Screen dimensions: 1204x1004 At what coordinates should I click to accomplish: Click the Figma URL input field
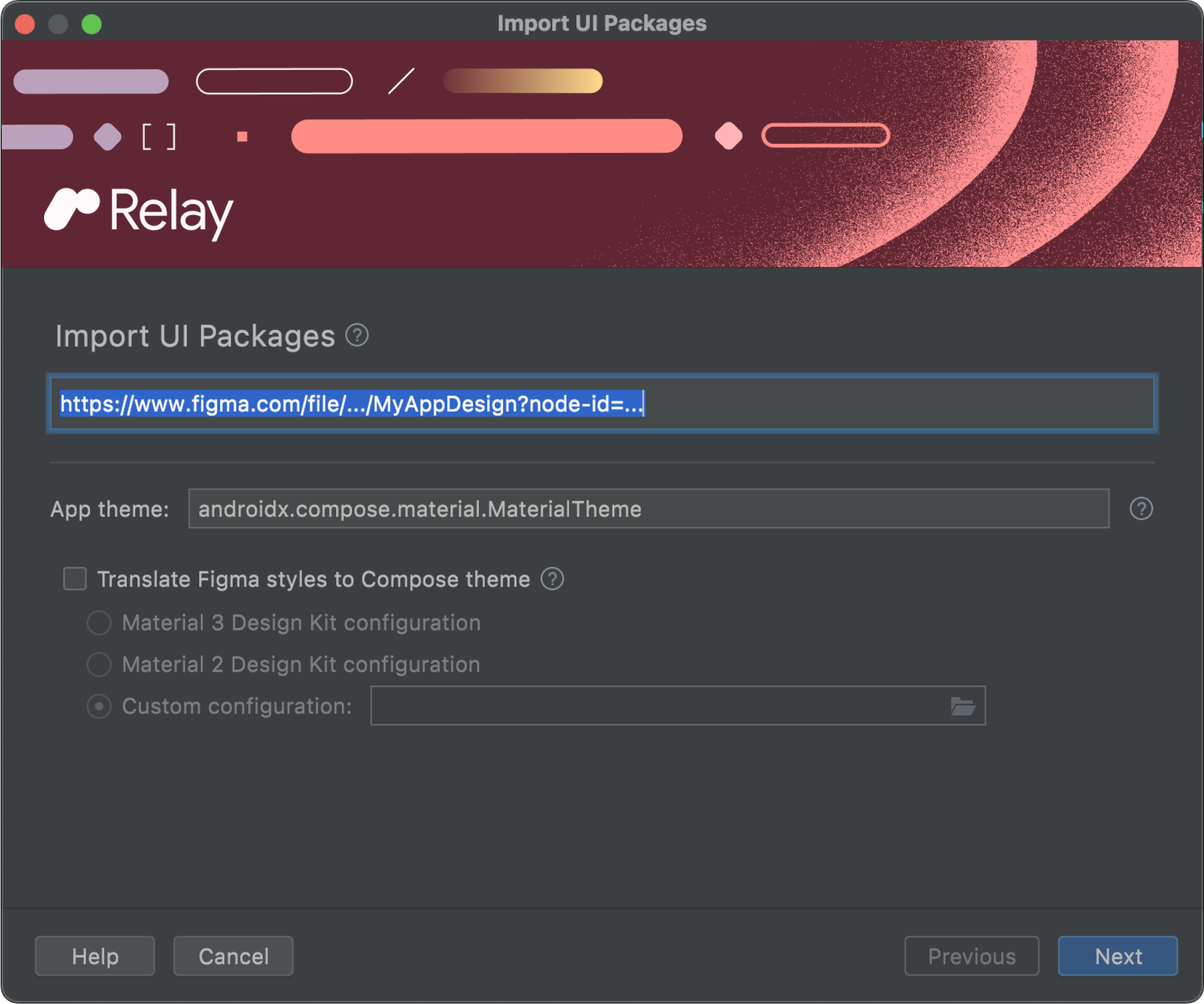pos(603,404)
